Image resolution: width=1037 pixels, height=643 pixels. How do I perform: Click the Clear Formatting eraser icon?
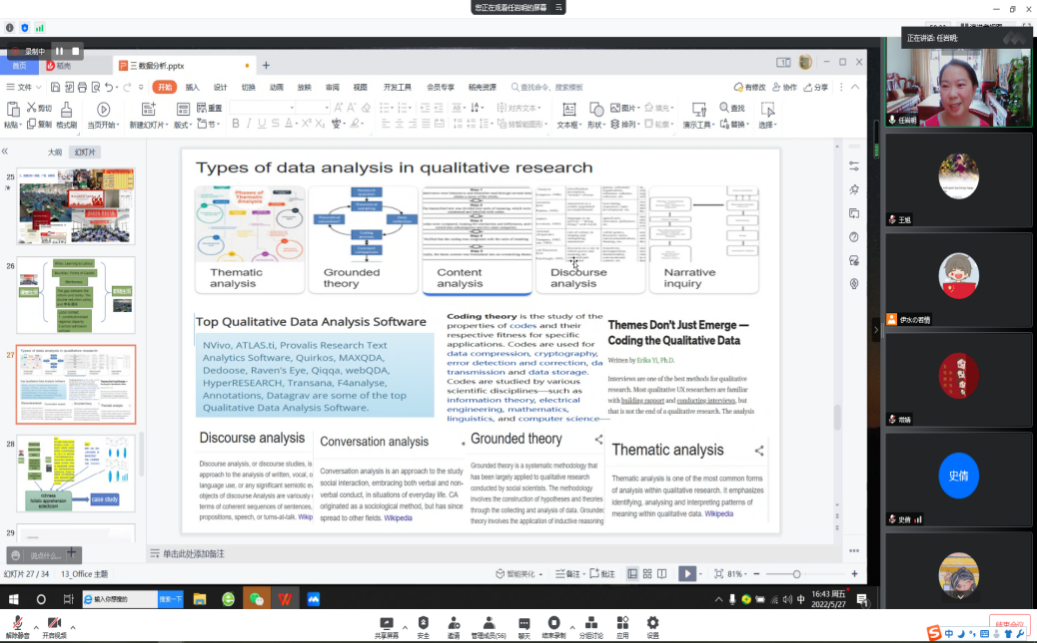point(366,107)
